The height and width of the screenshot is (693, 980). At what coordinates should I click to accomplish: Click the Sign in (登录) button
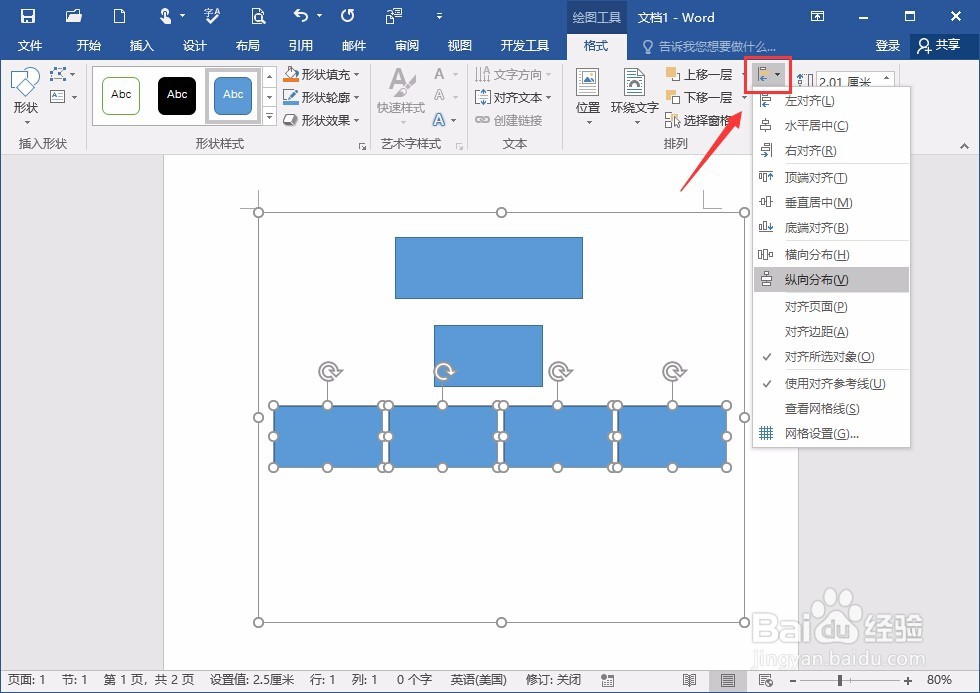click(888, 46)
